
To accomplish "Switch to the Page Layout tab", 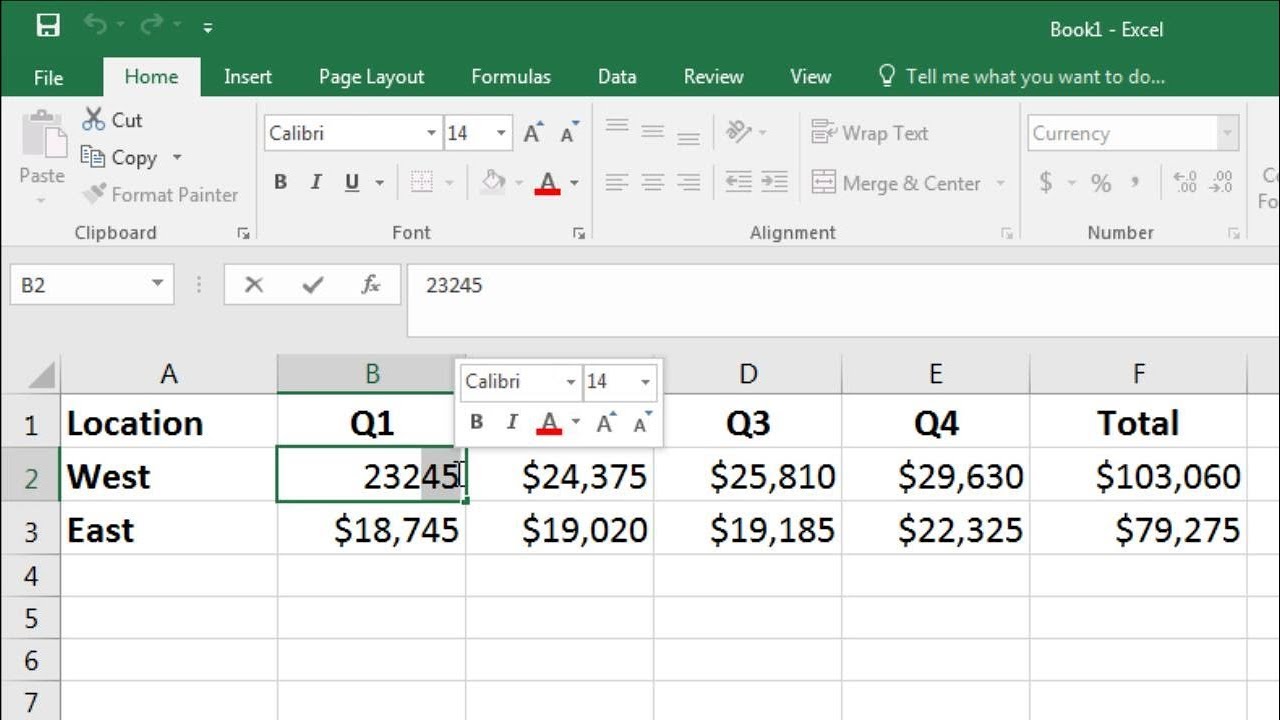I will (372, 77).
